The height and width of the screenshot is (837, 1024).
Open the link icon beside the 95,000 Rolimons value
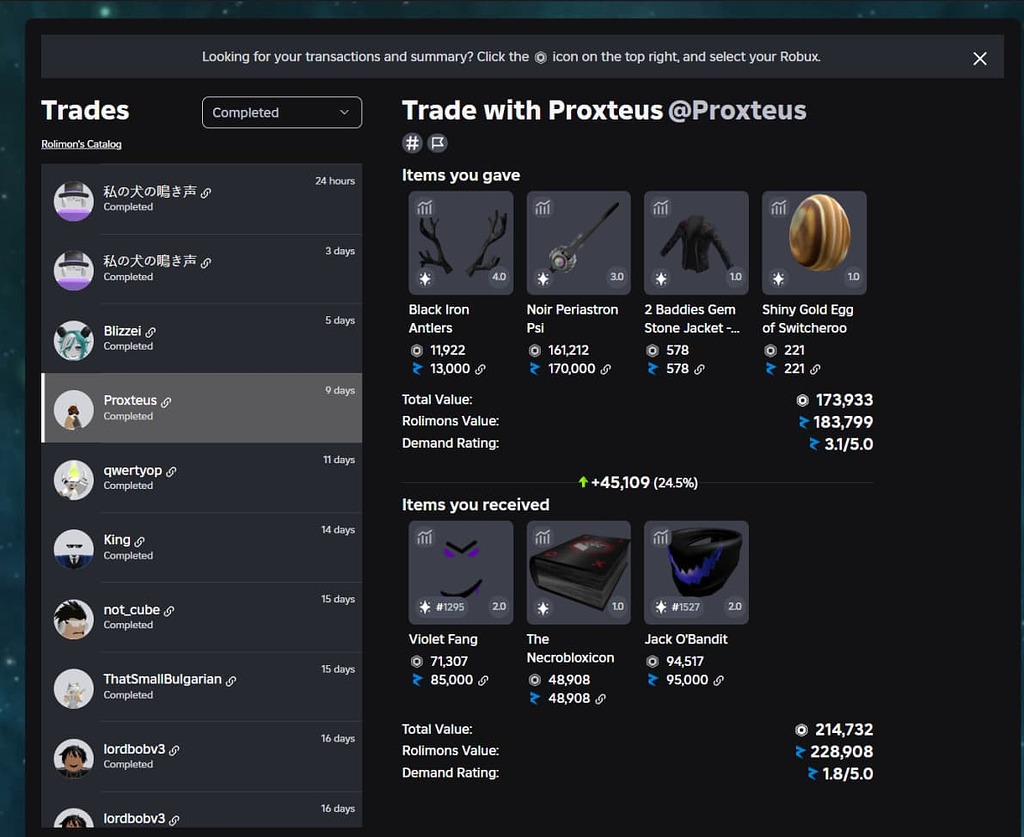(718, 680)
